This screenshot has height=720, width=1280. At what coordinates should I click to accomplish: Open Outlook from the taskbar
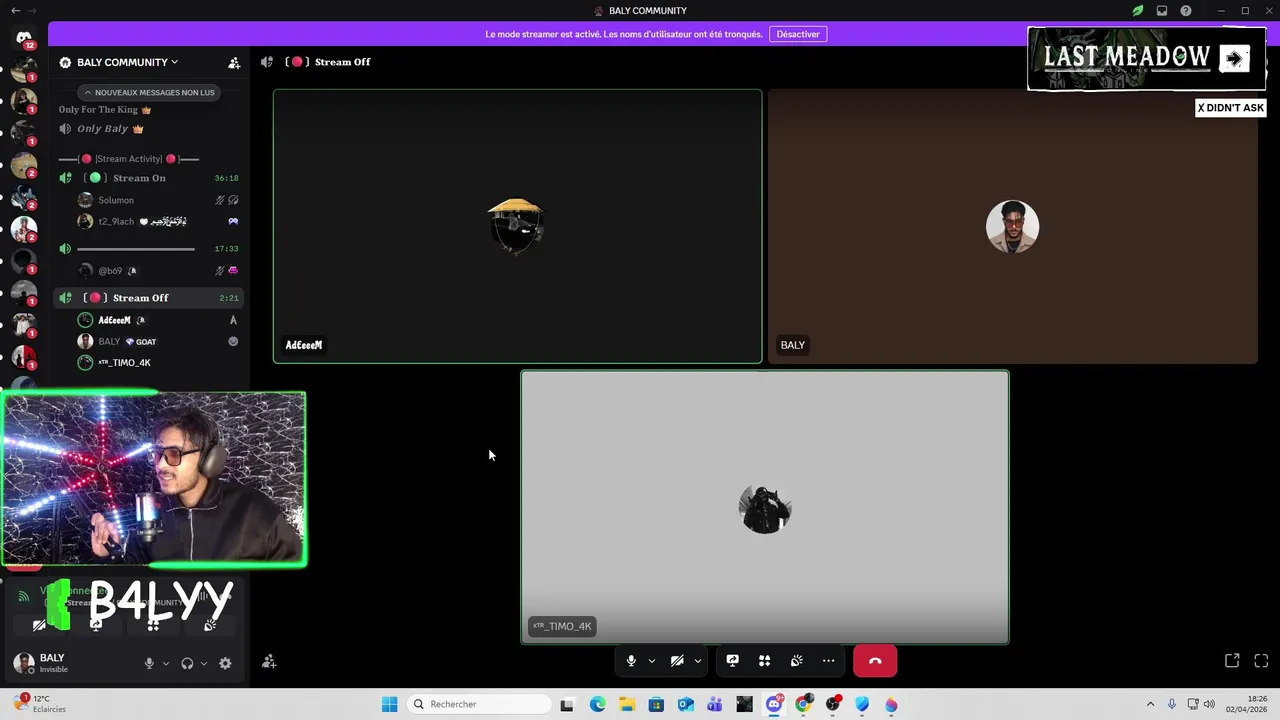tap(685, 704)
